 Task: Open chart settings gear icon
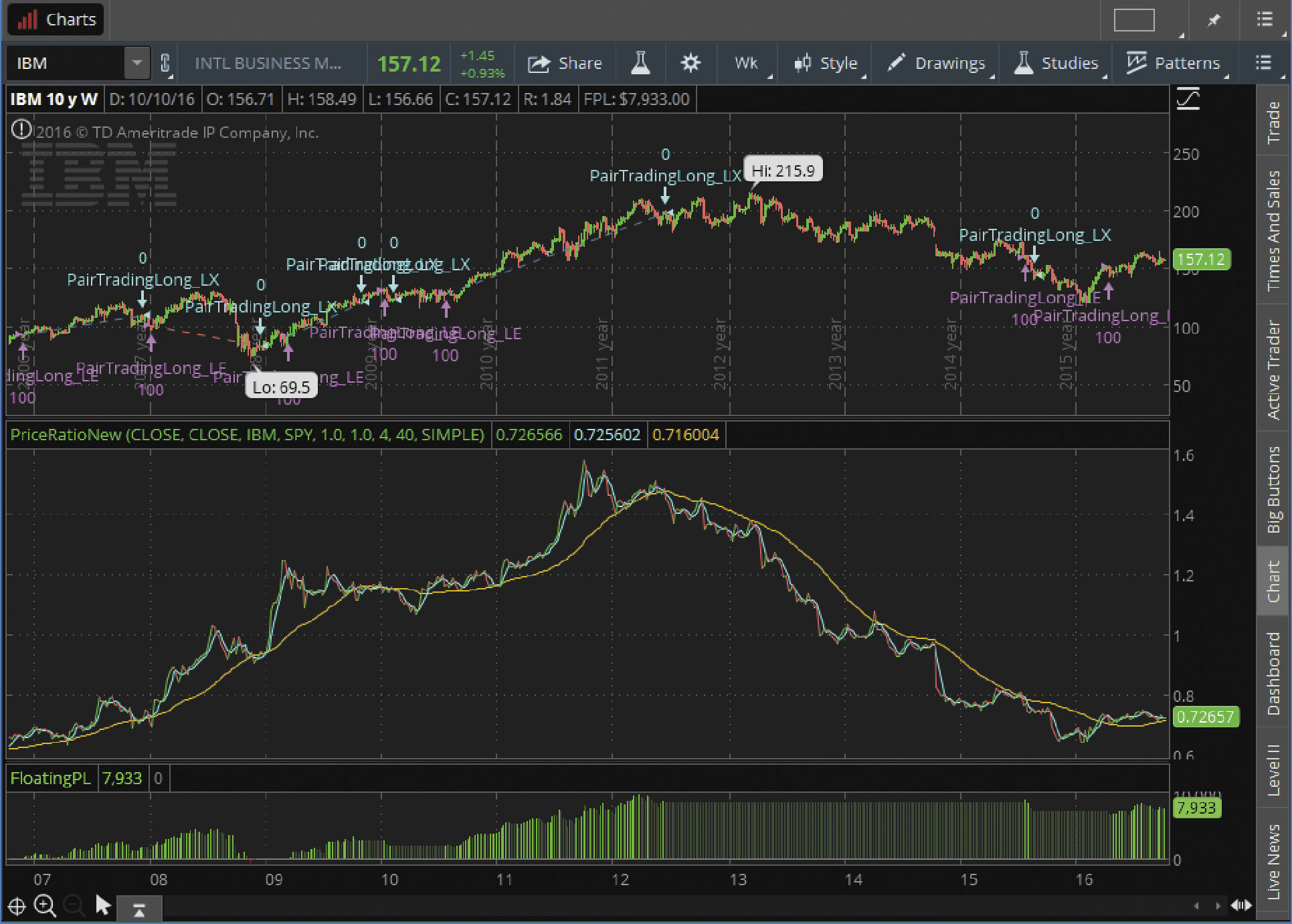coord(690,64)
